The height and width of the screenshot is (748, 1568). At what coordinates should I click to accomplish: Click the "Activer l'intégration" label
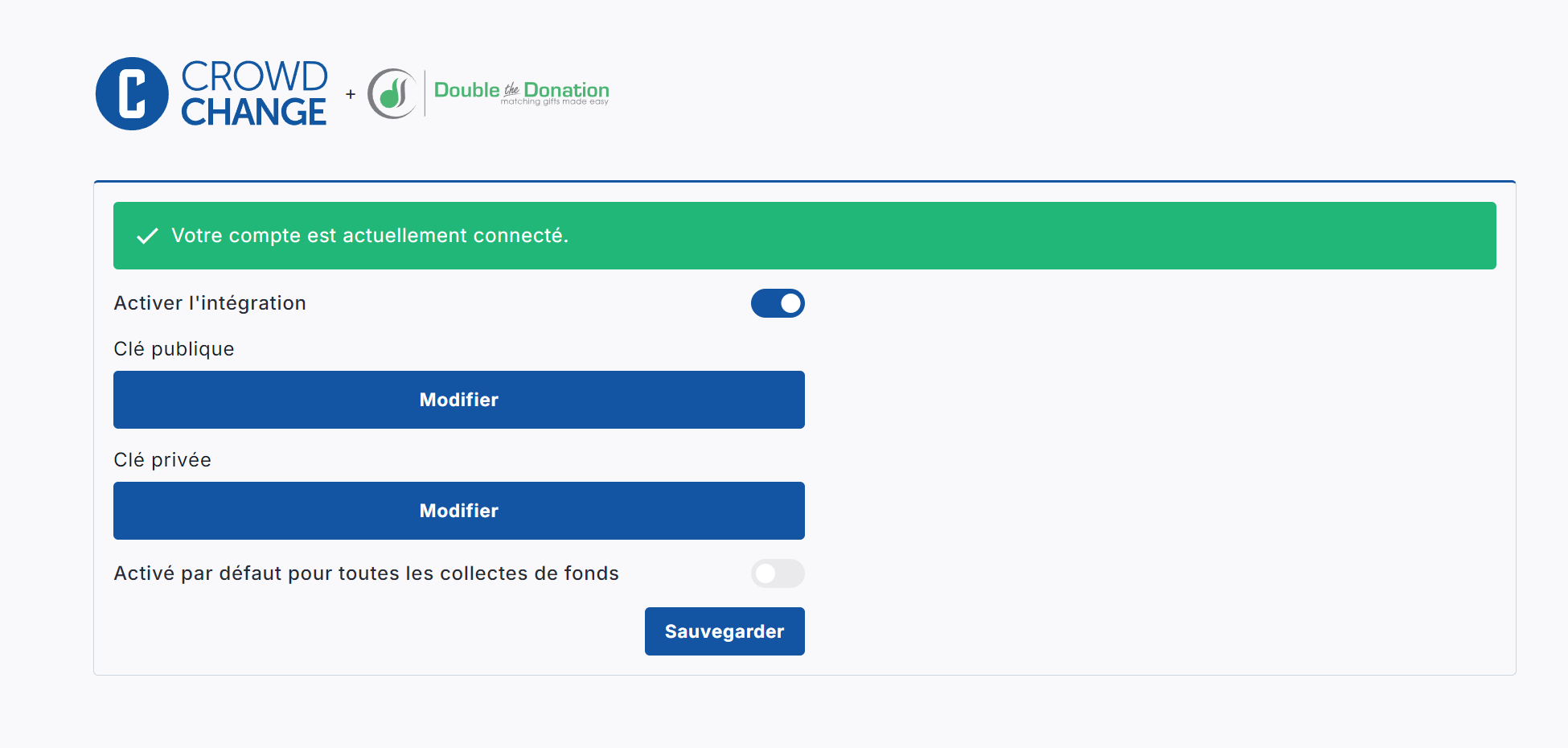click(x=210, y=303)
